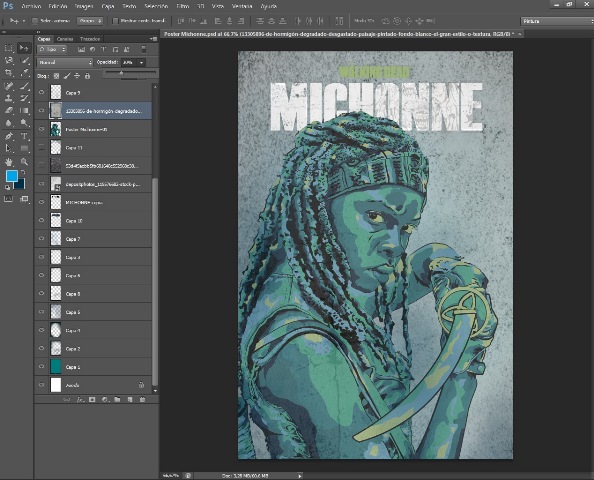Screen dimensions: 594x480
Task: Show the hidden Capa 11 layer
Action: pyautogui.click(x=42, y=147)
